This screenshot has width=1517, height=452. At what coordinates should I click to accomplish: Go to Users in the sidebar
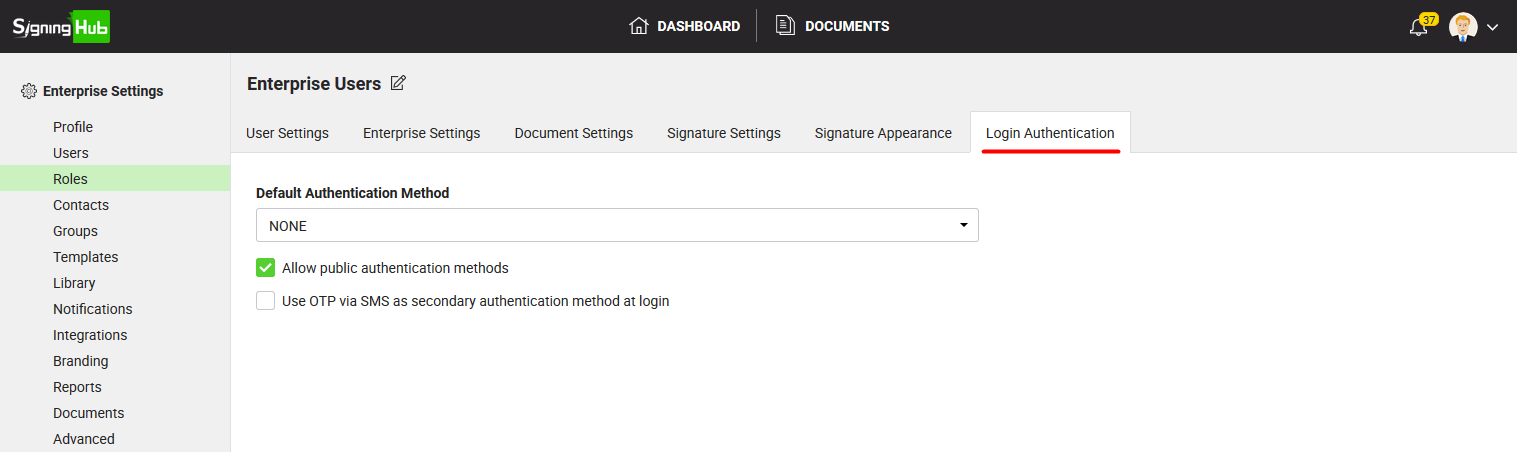coord(71,153)
